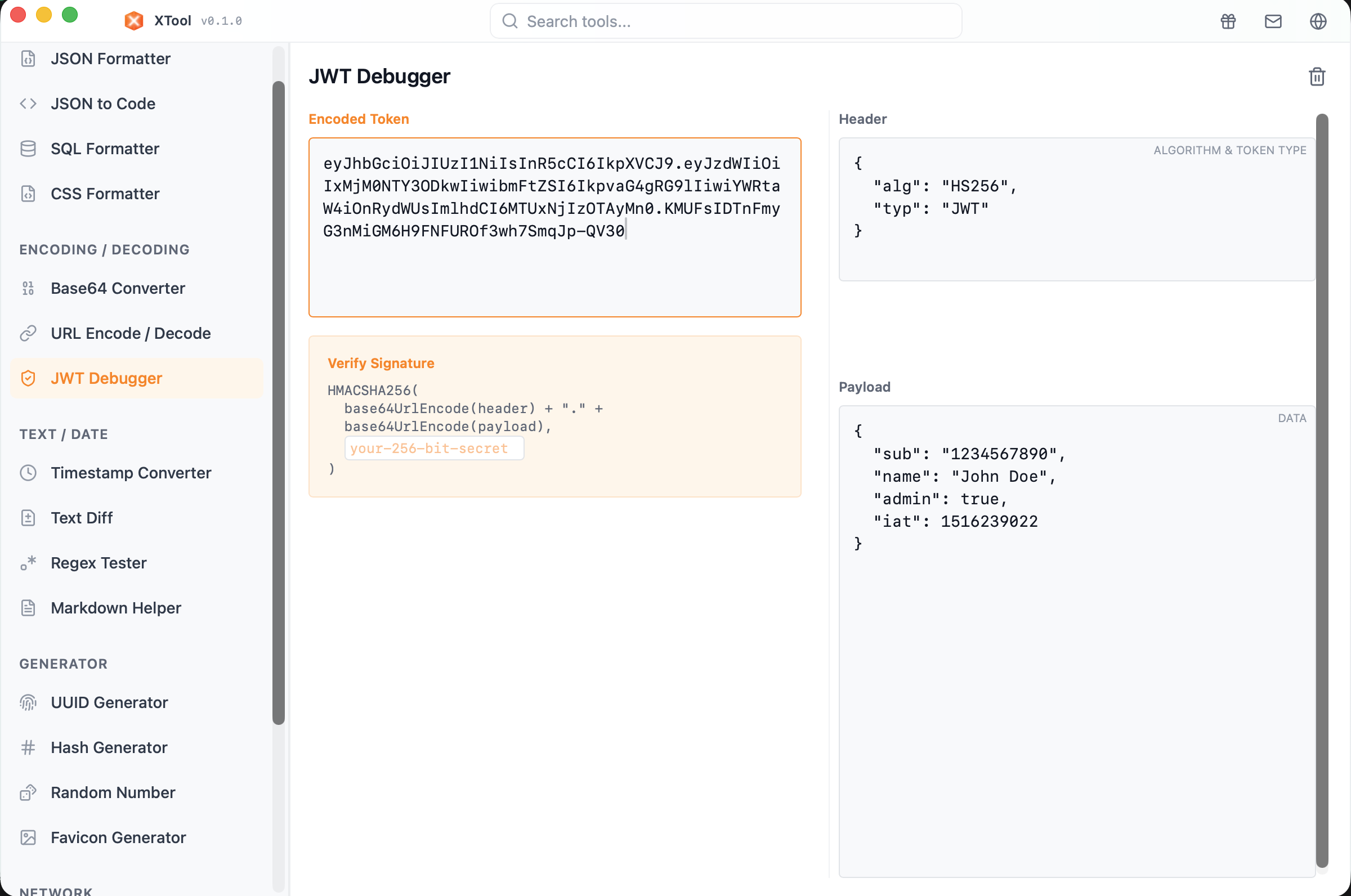This screenshot has width=1351, height=896.
Task: Click the globe language icon
Action: pyautogui.click(x=1318, y=21)
